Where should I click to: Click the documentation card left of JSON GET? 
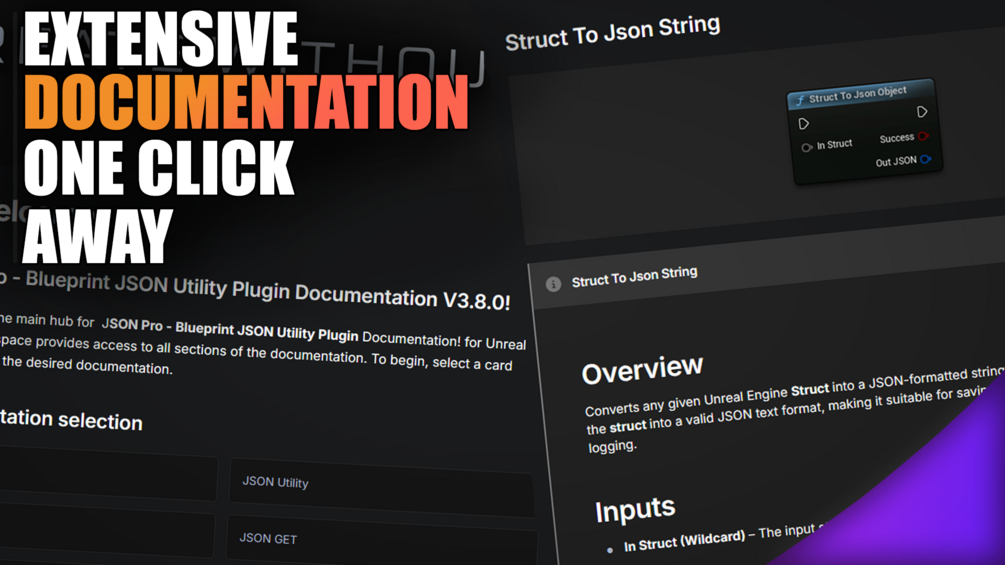[x=106, y=531]
